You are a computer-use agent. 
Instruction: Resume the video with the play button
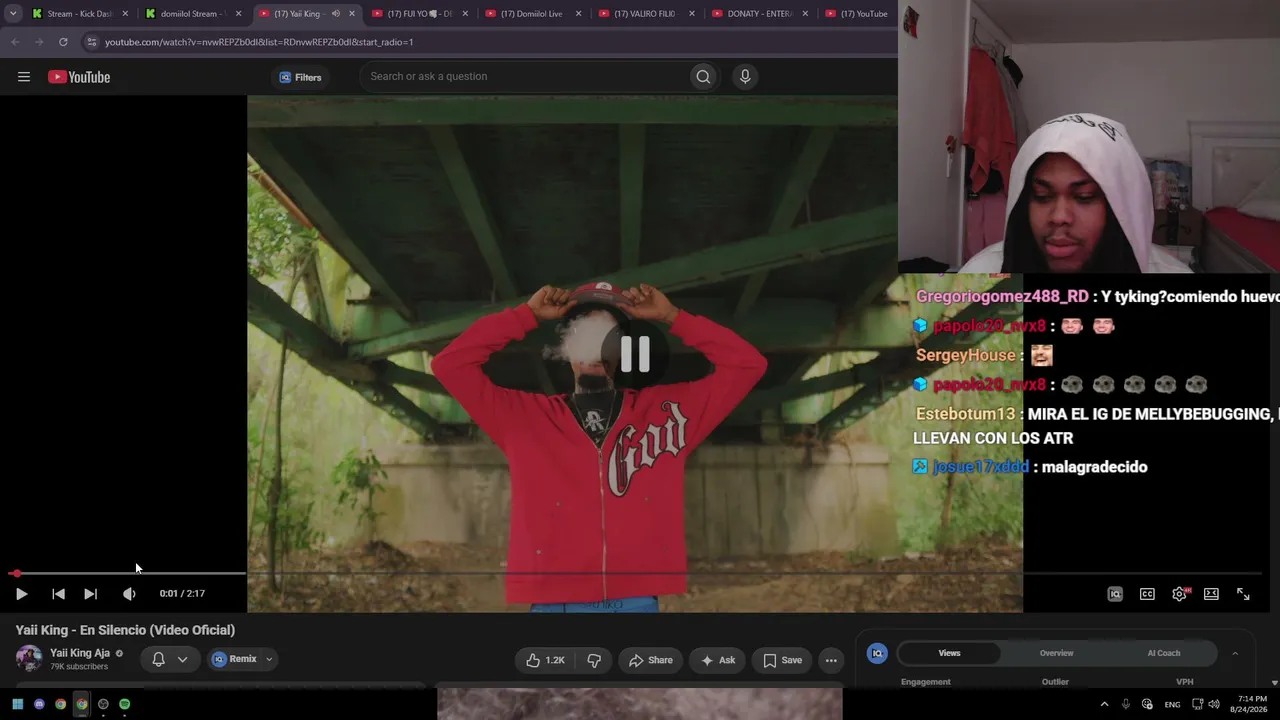(21, 594)
